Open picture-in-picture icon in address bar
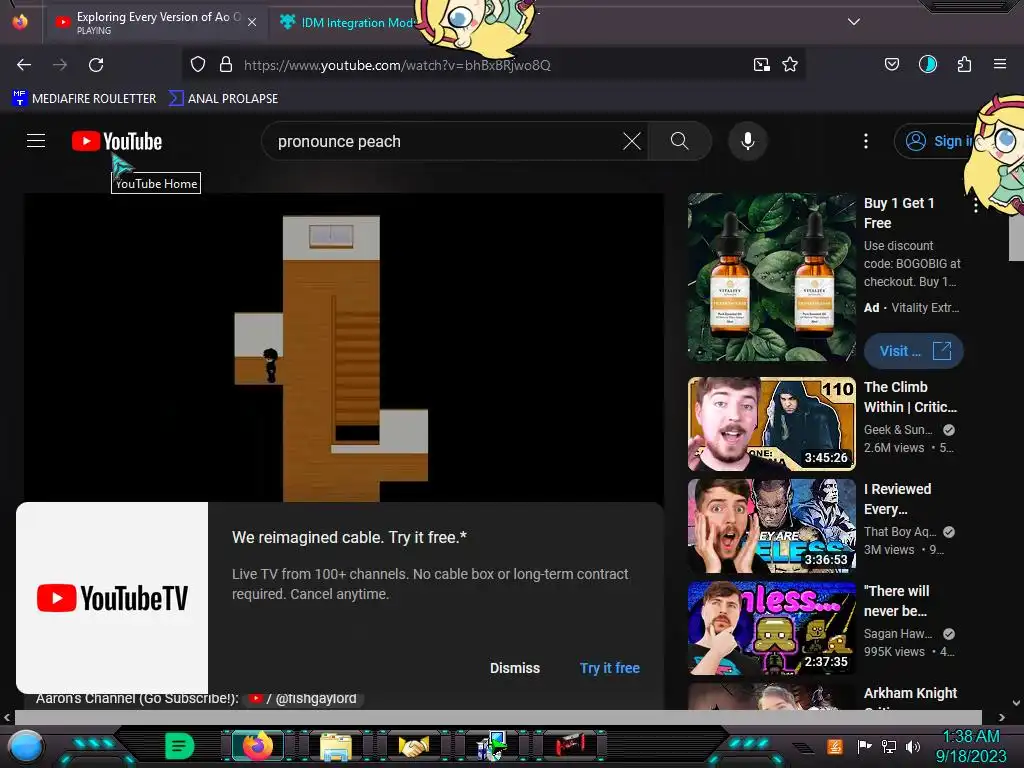This screenshot has height=768, width=1024. tap(761, 65)
